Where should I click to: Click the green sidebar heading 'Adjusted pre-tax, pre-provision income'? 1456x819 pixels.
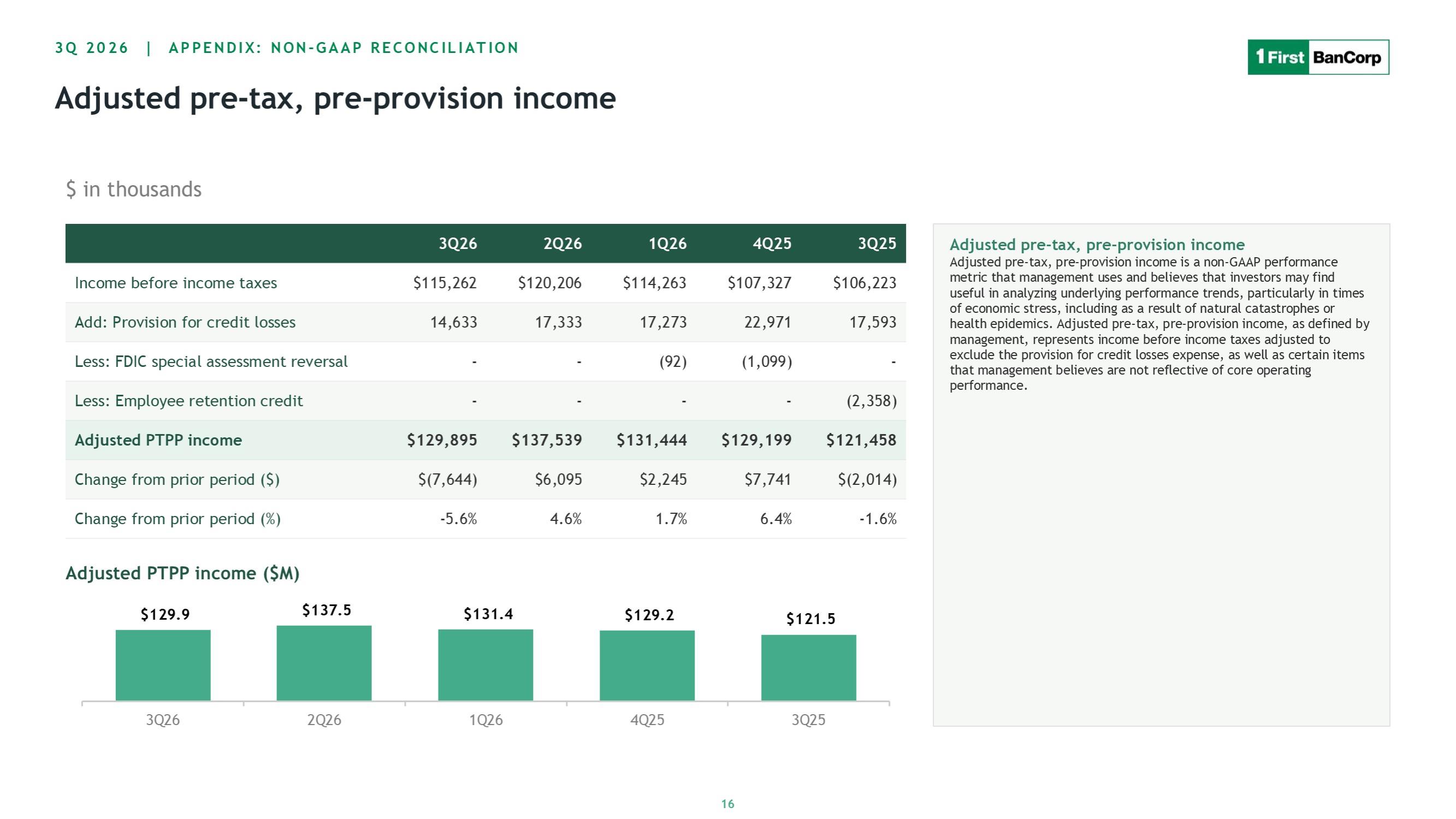(x=1097, y=245)
